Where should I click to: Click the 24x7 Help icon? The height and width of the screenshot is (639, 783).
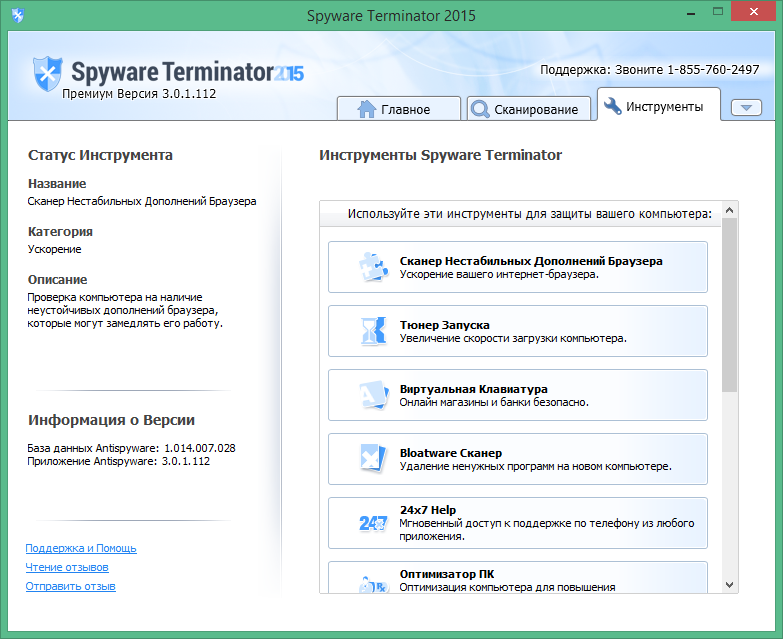pyautogui.click(x=374, y=523)
